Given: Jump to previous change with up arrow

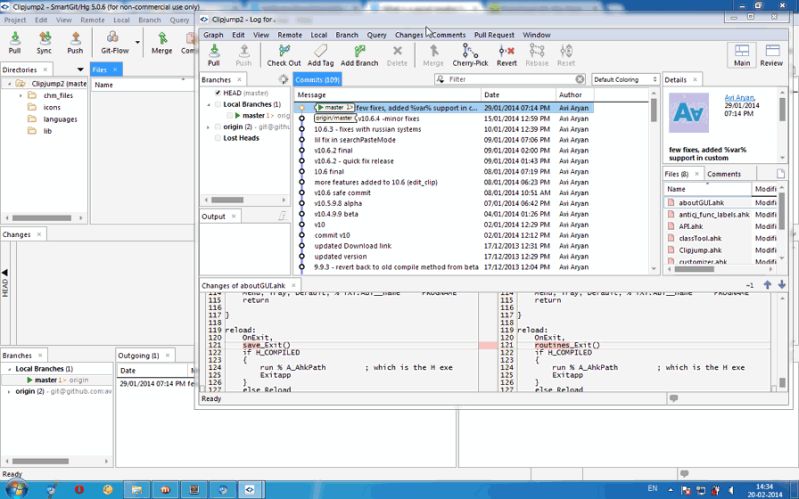Looking at the screenshot, I should [x=767, y=285].
